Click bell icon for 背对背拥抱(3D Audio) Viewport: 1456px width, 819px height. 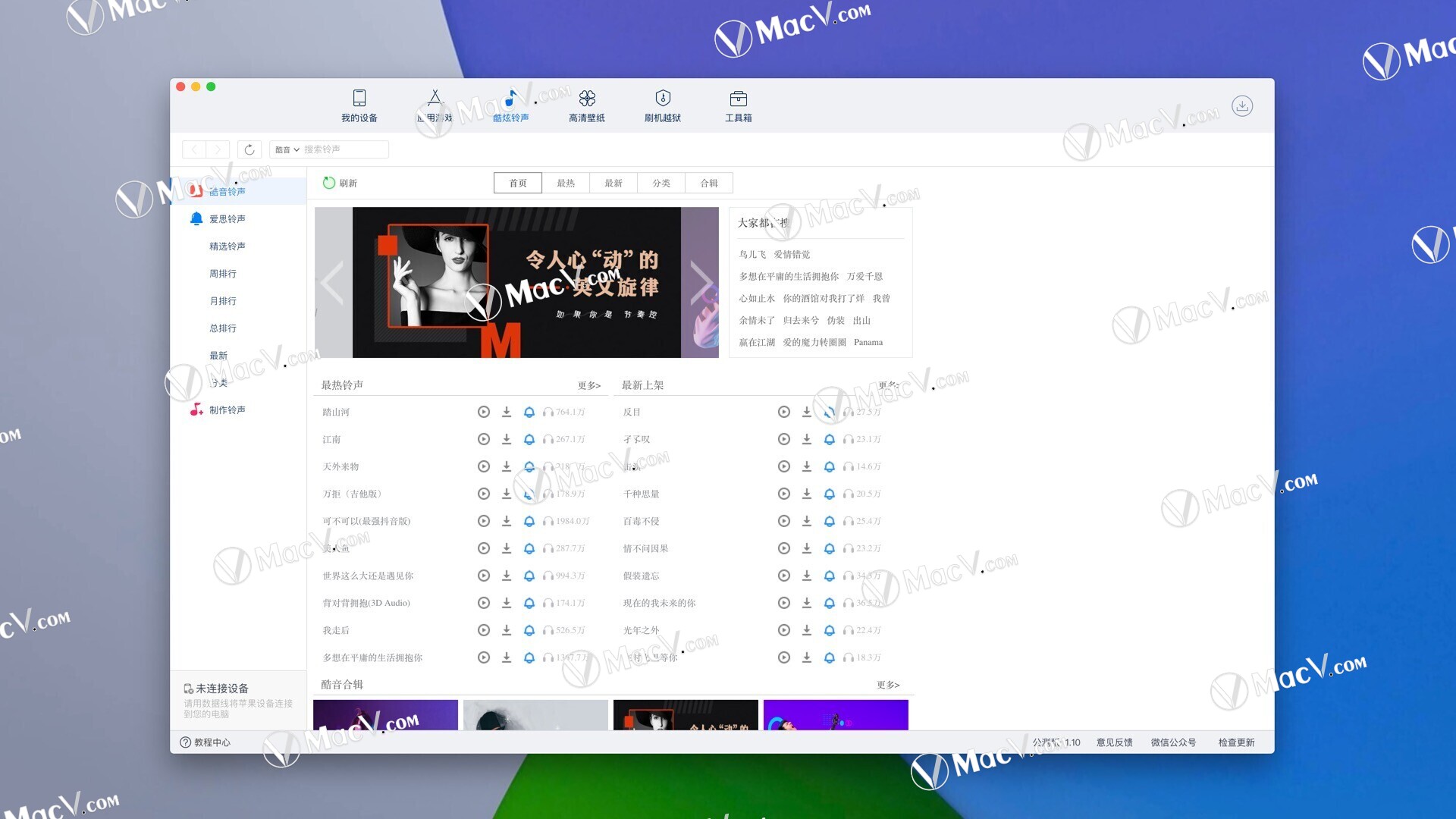pyautogui.click(x=529, y=603)
